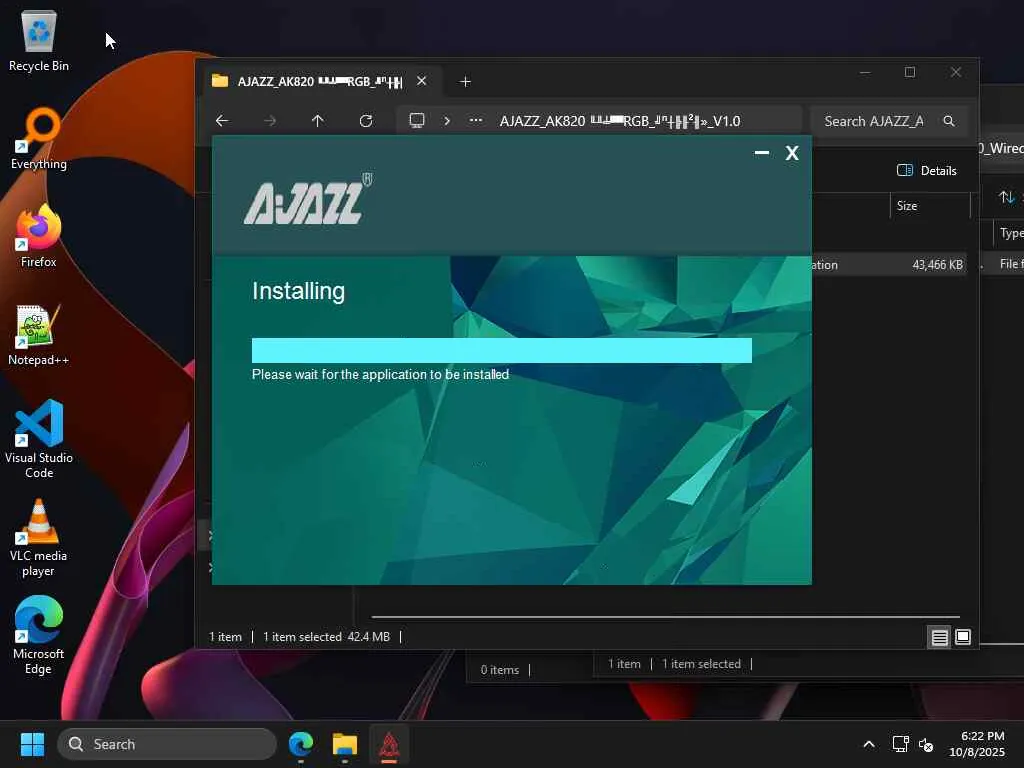The height and width of the screenshot is (768, 1024).
Task: Launch Visual Studio Code from desktop
Action: (x=39, y=439)
